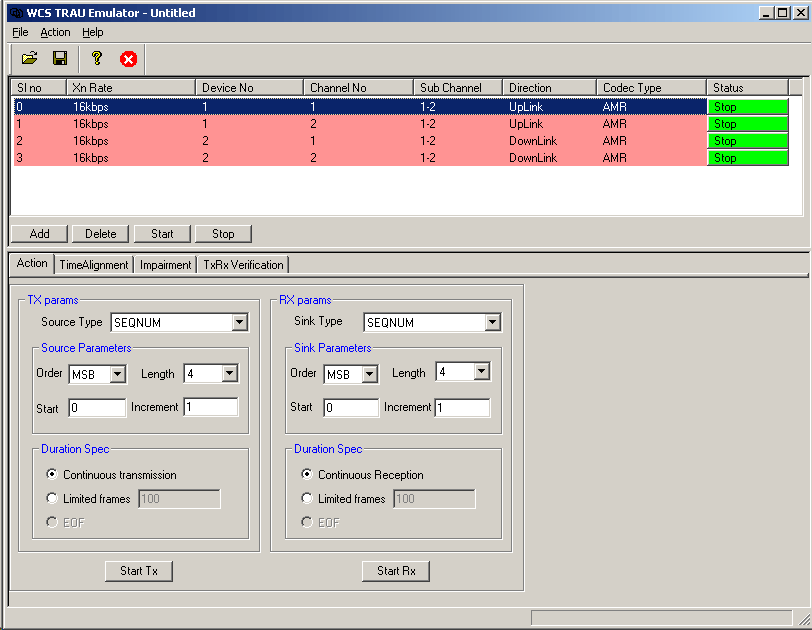This screenshot has width=812, height=630.
Task: Click the Sl no column header
Action: tap(39, 87)
